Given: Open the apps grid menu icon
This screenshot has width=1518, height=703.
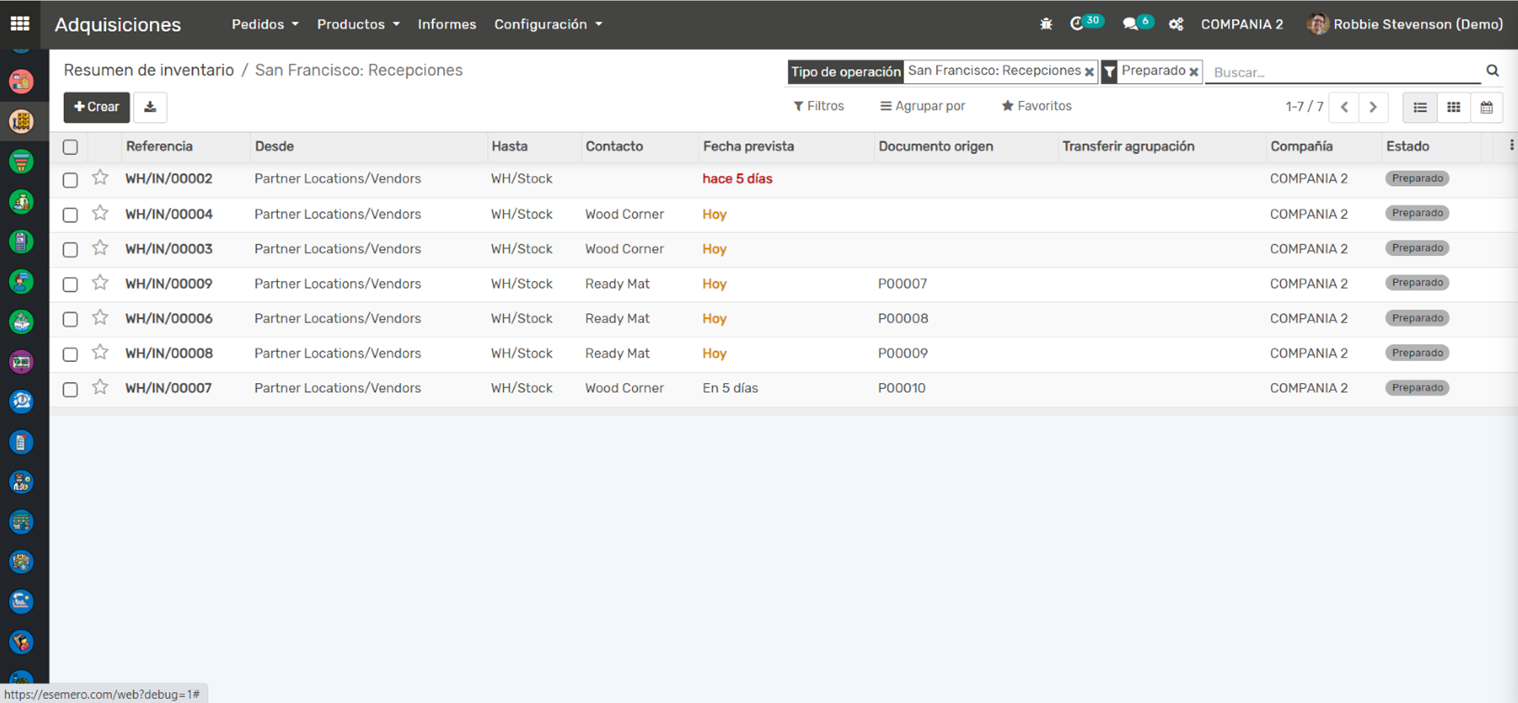Looking at the screenshot, I should coord(20,24).
